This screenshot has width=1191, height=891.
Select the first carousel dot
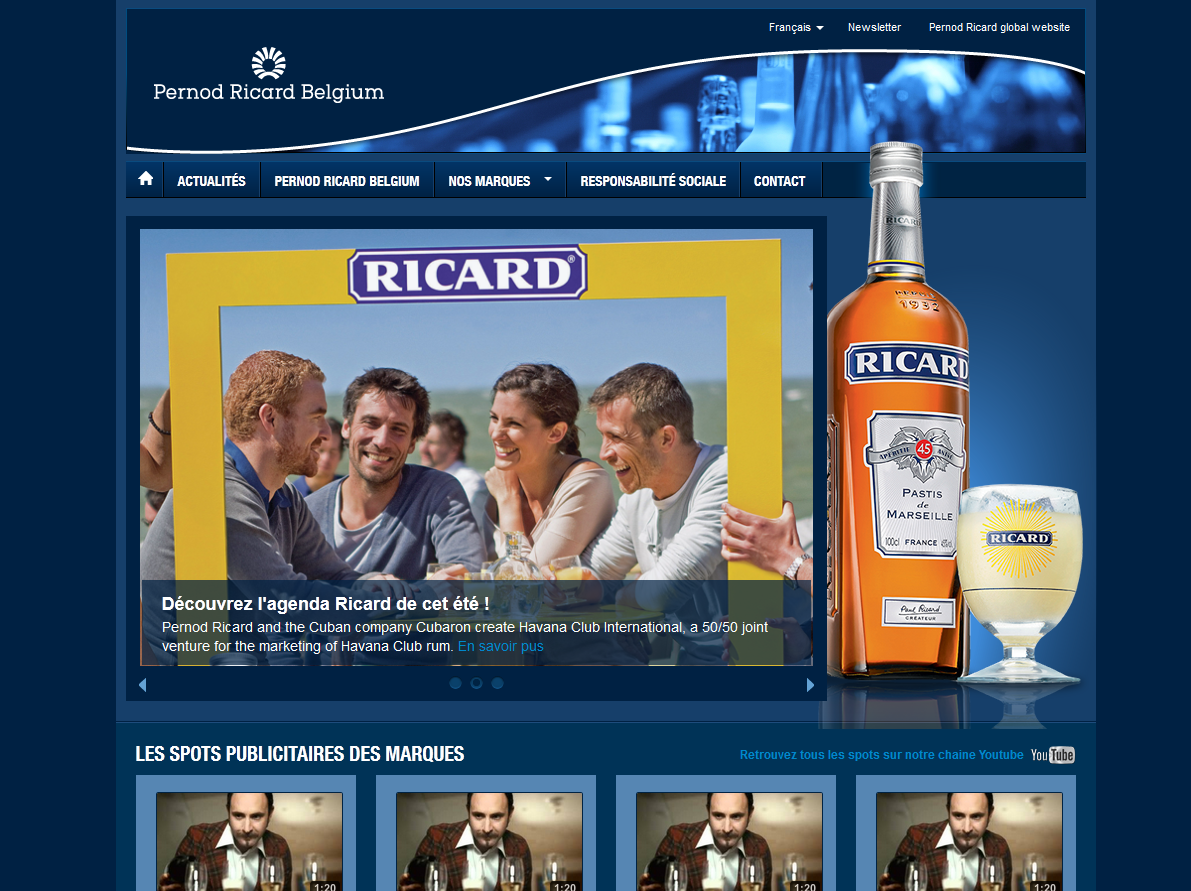coord(455,684)
